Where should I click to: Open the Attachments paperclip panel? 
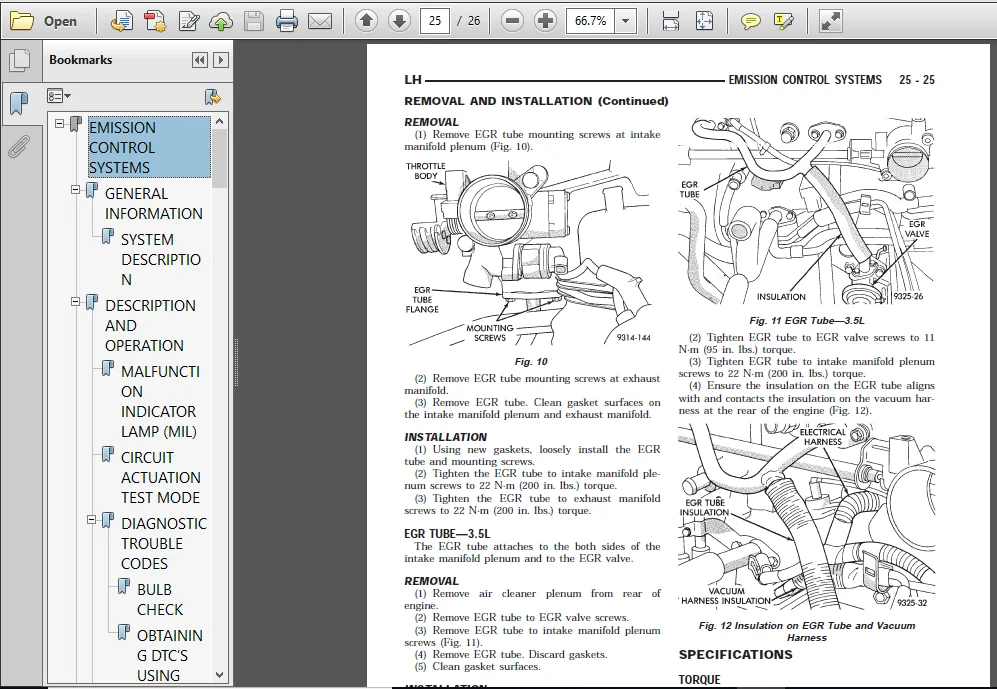(19, 146)
